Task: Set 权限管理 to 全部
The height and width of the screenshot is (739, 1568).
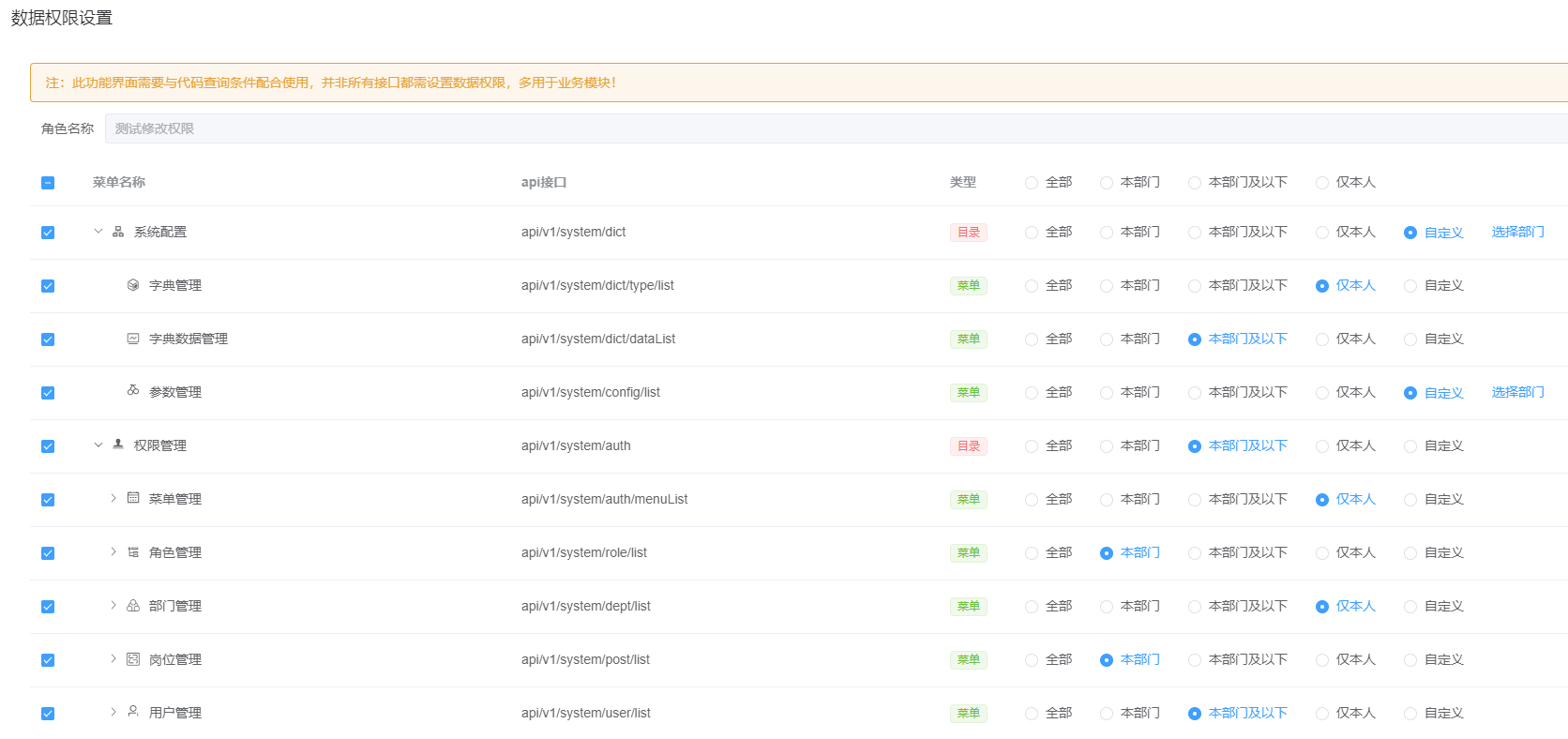Action: pyautogui.click(x=1032, y=446)
